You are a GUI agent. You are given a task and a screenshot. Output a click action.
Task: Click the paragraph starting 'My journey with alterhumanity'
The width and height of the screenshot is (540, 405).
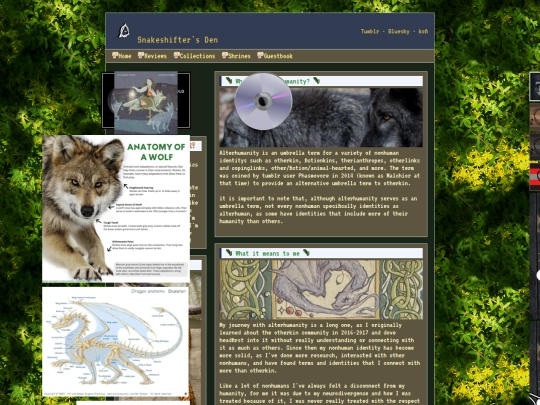point(320,348)
